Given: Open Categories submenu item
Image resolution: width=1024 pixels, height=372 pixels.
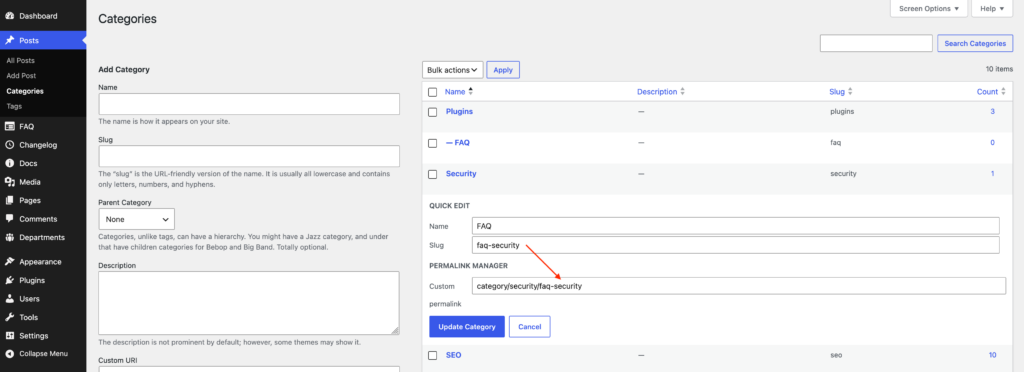Looking at the screenshot, I should click(x=25, y=91).
